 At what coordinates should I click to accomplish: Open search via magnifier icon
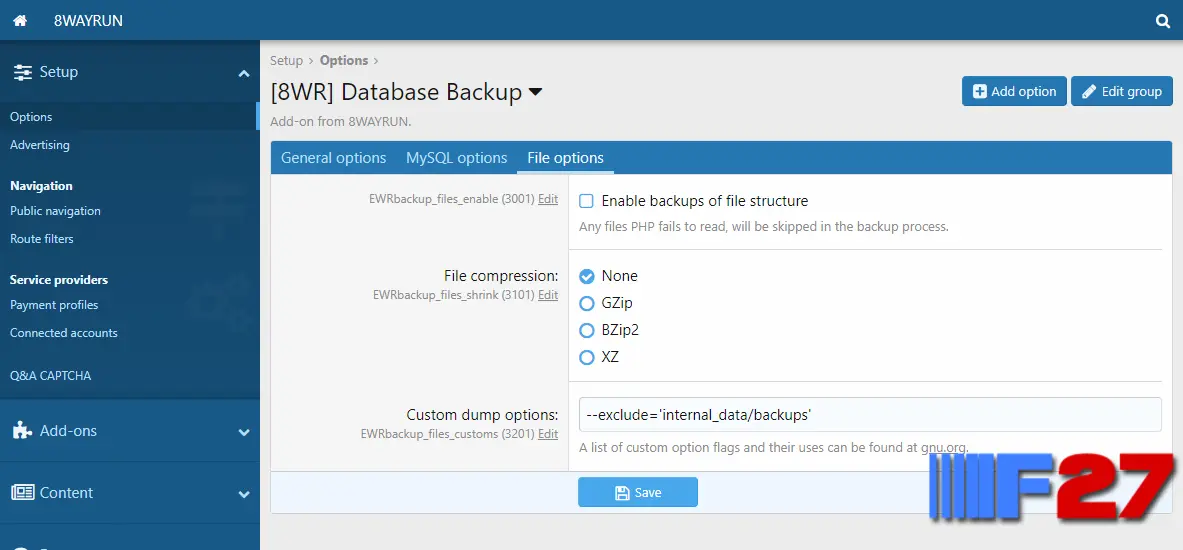click(x=1163, y=21)
